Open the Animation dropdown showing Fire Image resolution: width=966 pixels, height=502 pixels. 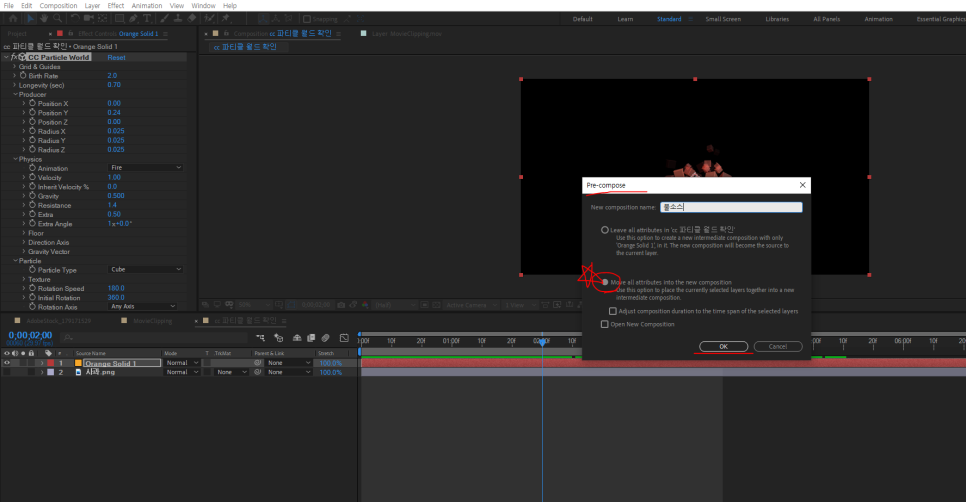point(145,168)
